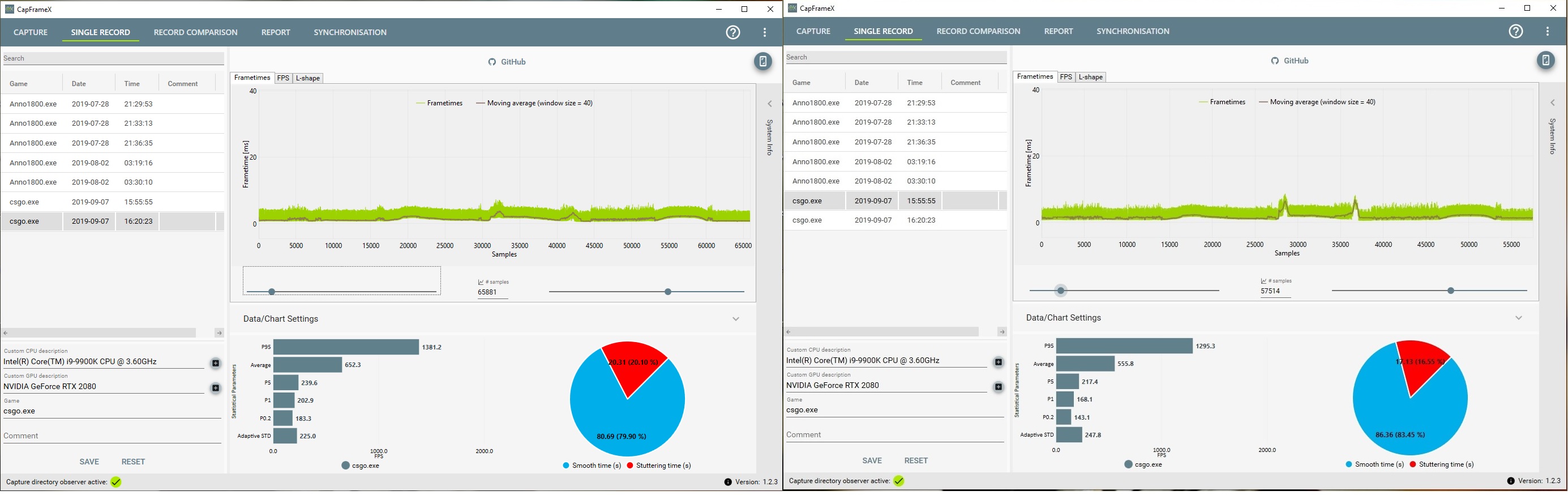Select Anno1800.exe 03:19:16 record, left window
This screenshot has width=1568, height=495.
pyautogui.click(x=112, y=163)
